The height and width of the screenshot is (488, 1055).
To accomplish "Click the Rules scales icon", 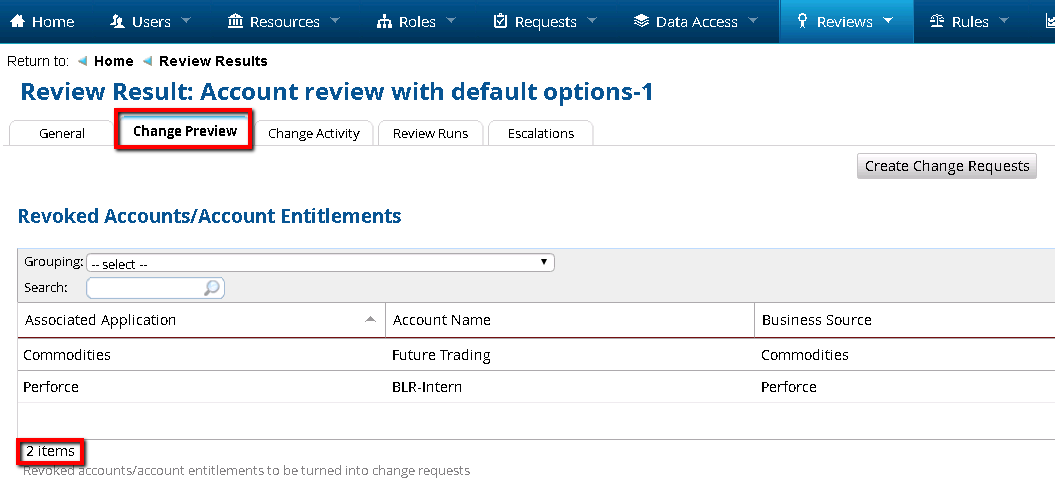I will pyautogui.click(x=937, y=21).
